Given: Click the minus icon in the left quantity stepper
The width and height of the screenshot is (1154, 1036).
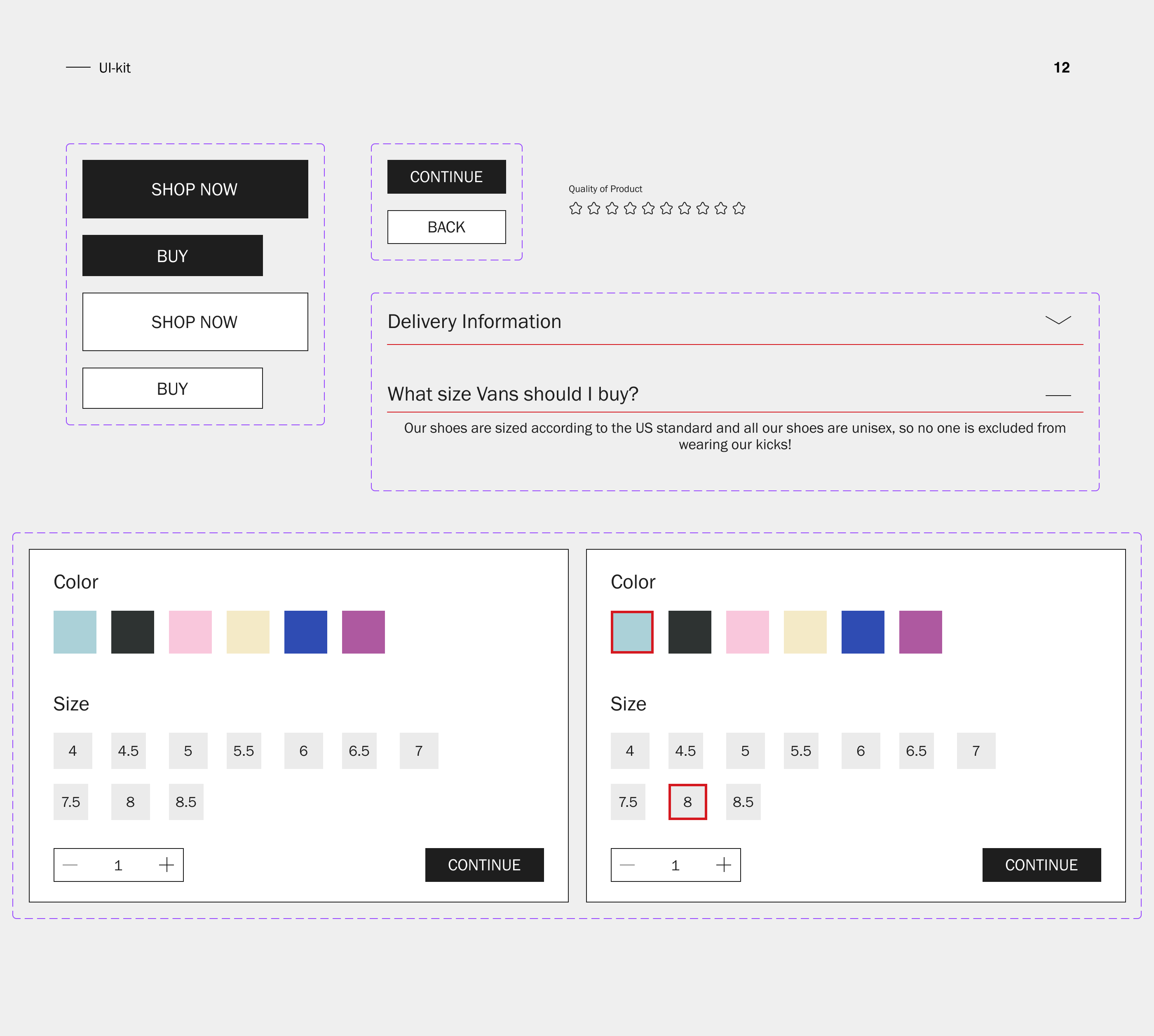Looking at the screenshot, I should pos(70,865).
